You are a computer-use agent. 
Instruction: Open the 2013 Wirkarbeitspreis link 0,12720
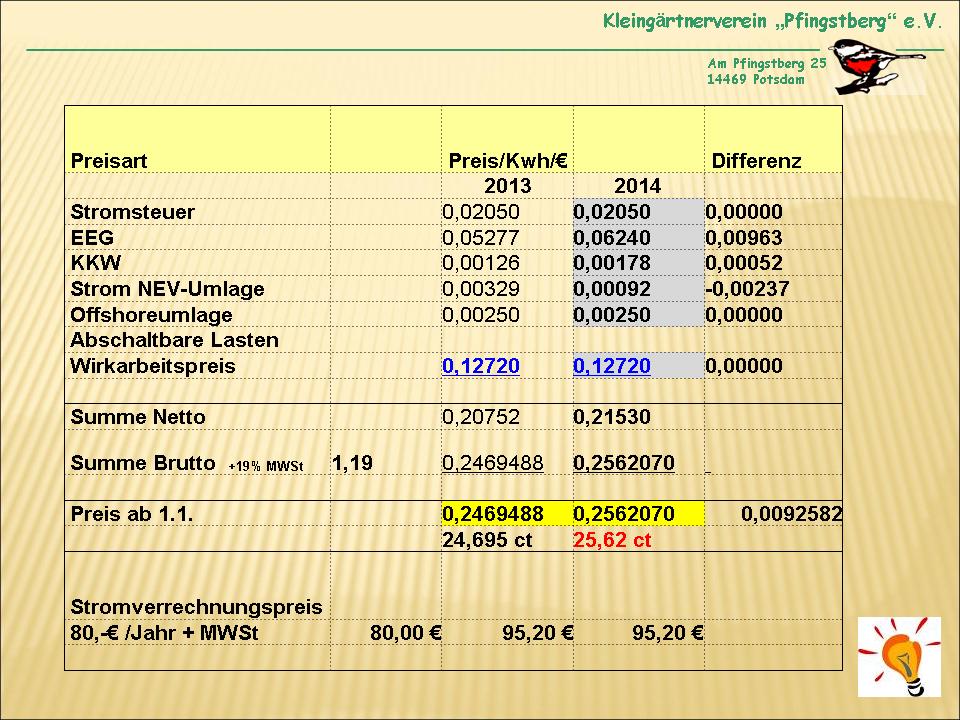click(481, 366)
